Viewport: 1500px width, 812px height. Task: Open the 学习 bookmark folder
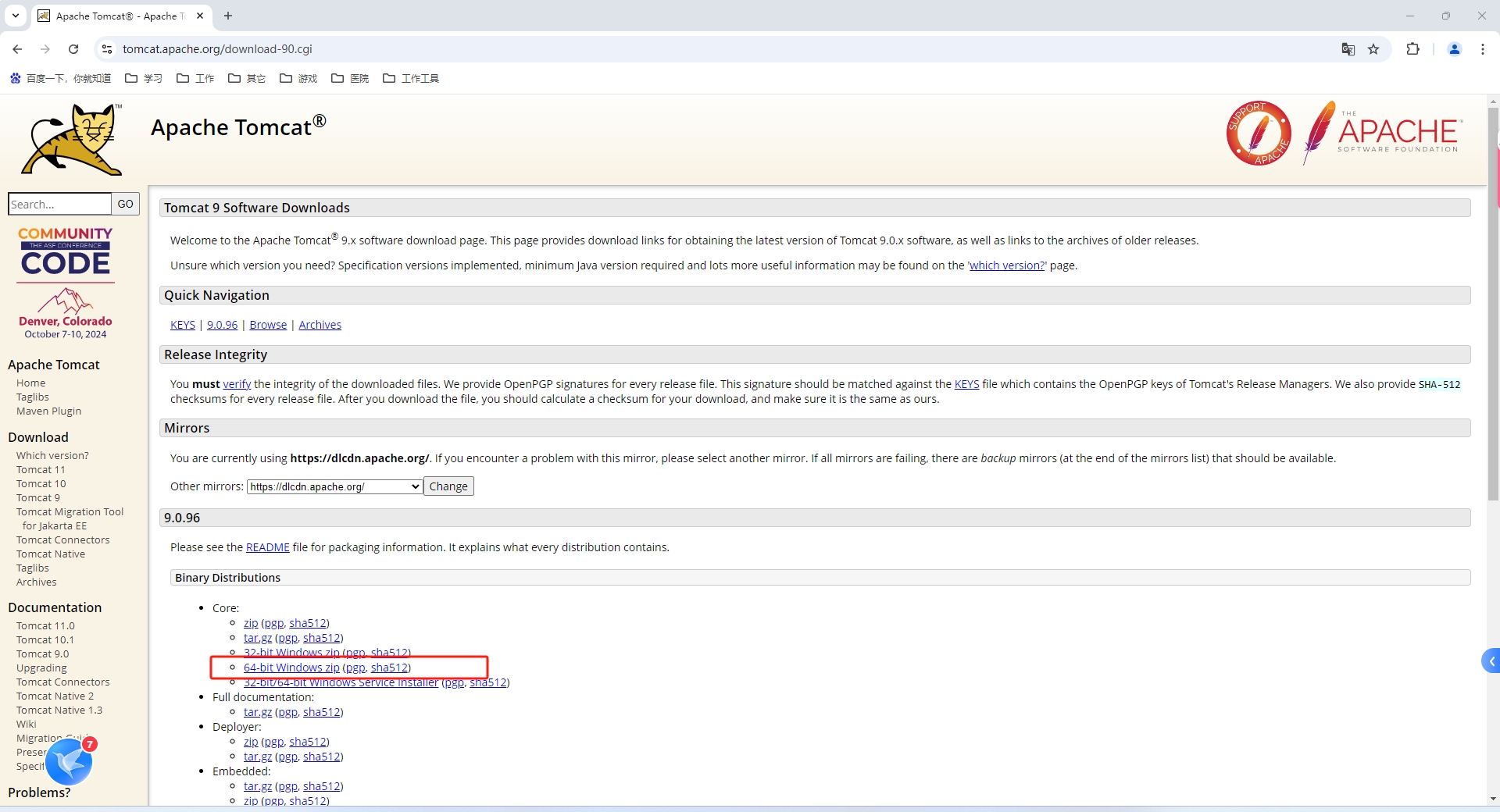[144, 78]
